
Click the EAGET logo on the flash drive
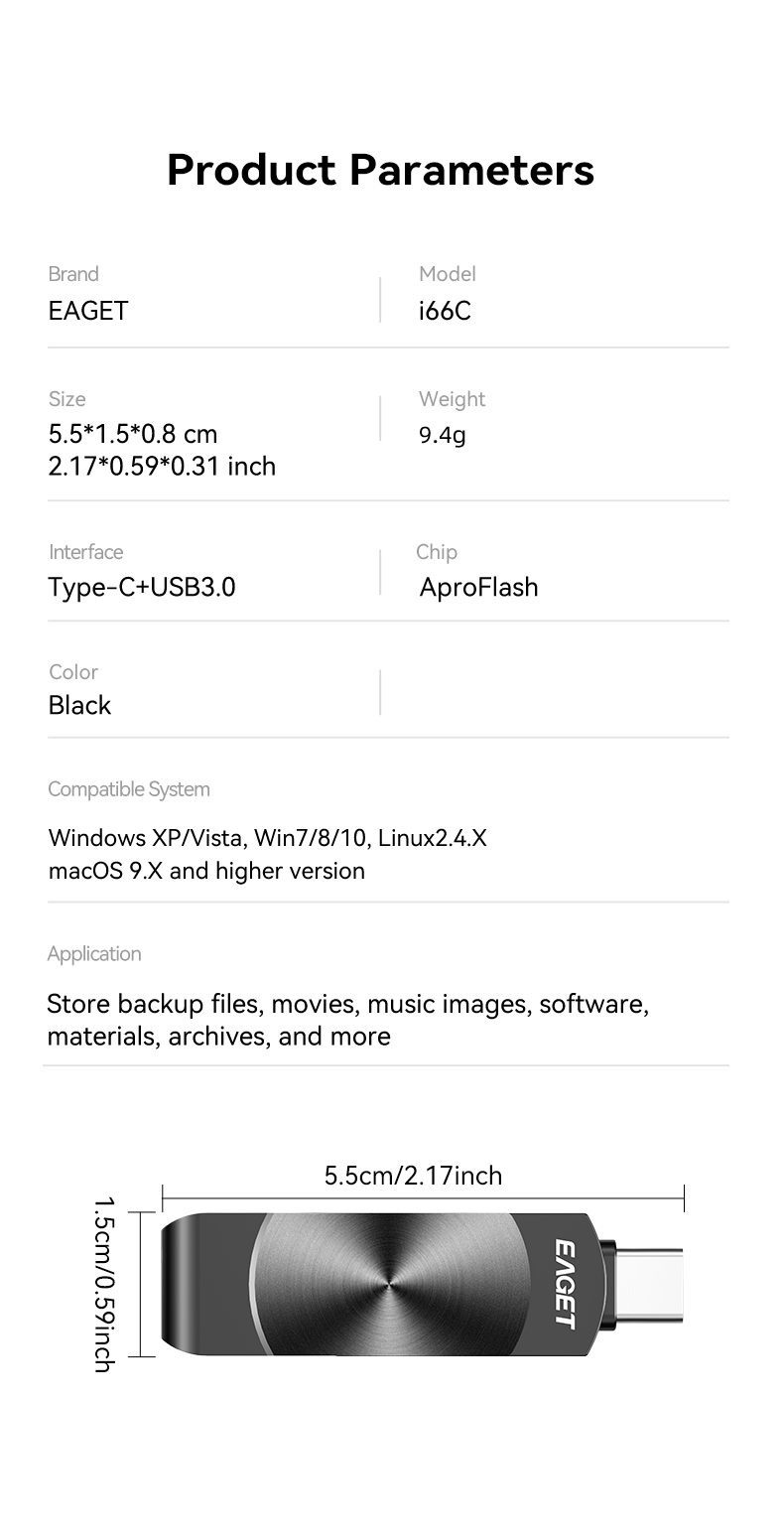click(565, 1284)
